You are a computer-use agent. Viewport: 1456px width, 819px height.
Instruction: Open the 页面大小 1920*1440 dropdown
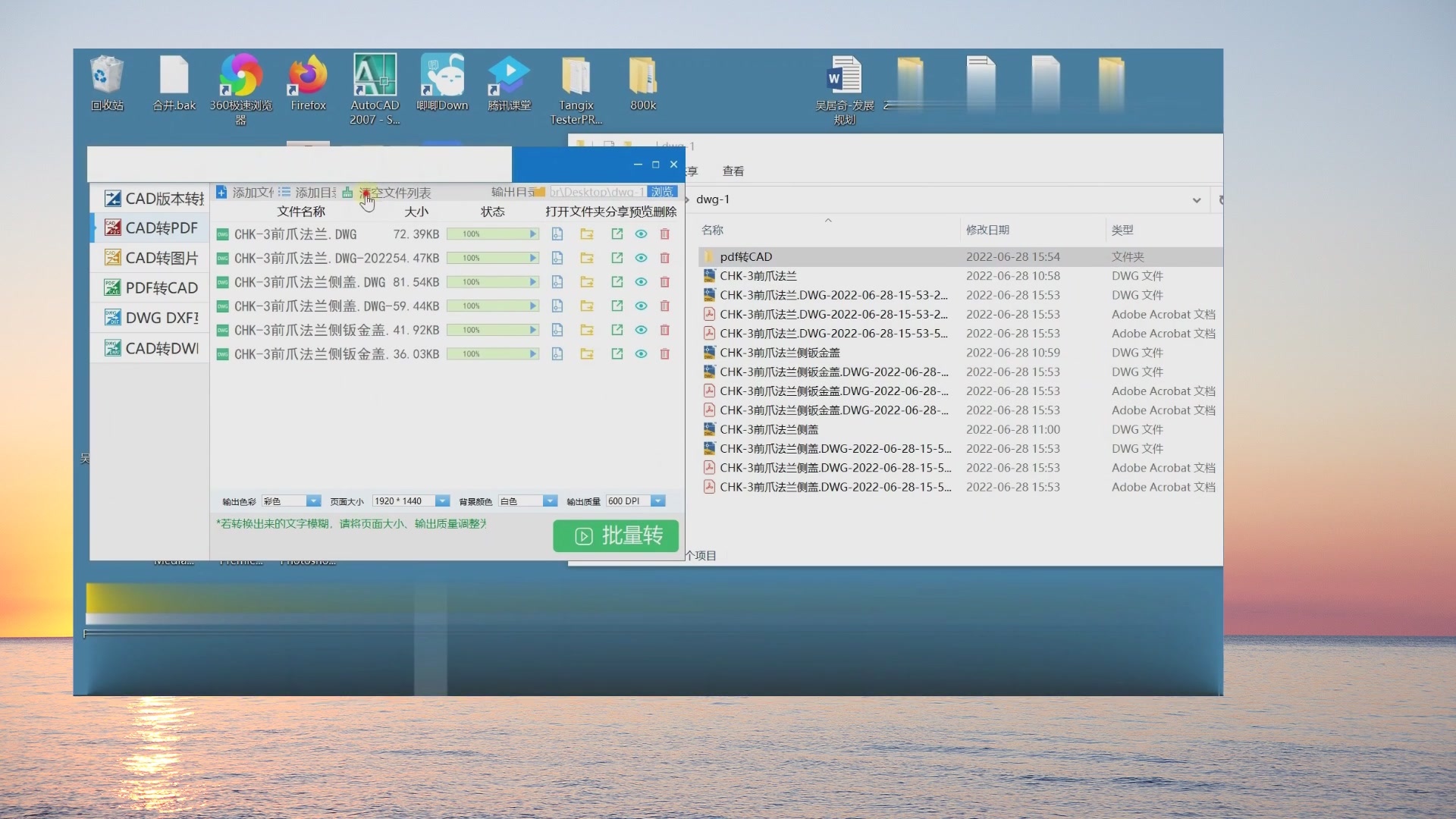[442, 501]
